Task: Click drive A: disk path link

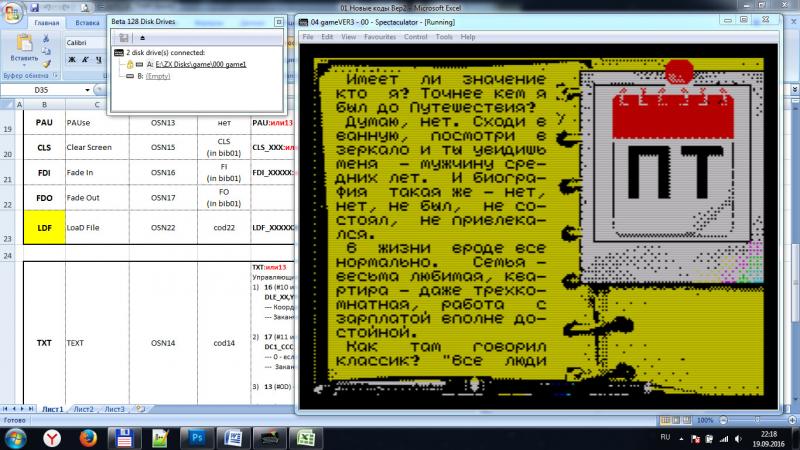Action: click(x=200, y=63)
